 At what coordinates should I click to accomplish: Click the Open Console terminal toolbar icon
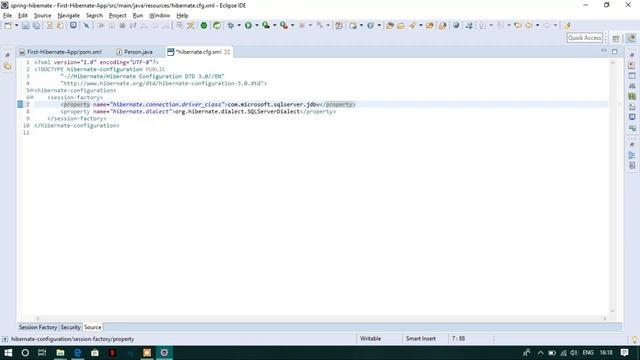[x=73, y=25]
